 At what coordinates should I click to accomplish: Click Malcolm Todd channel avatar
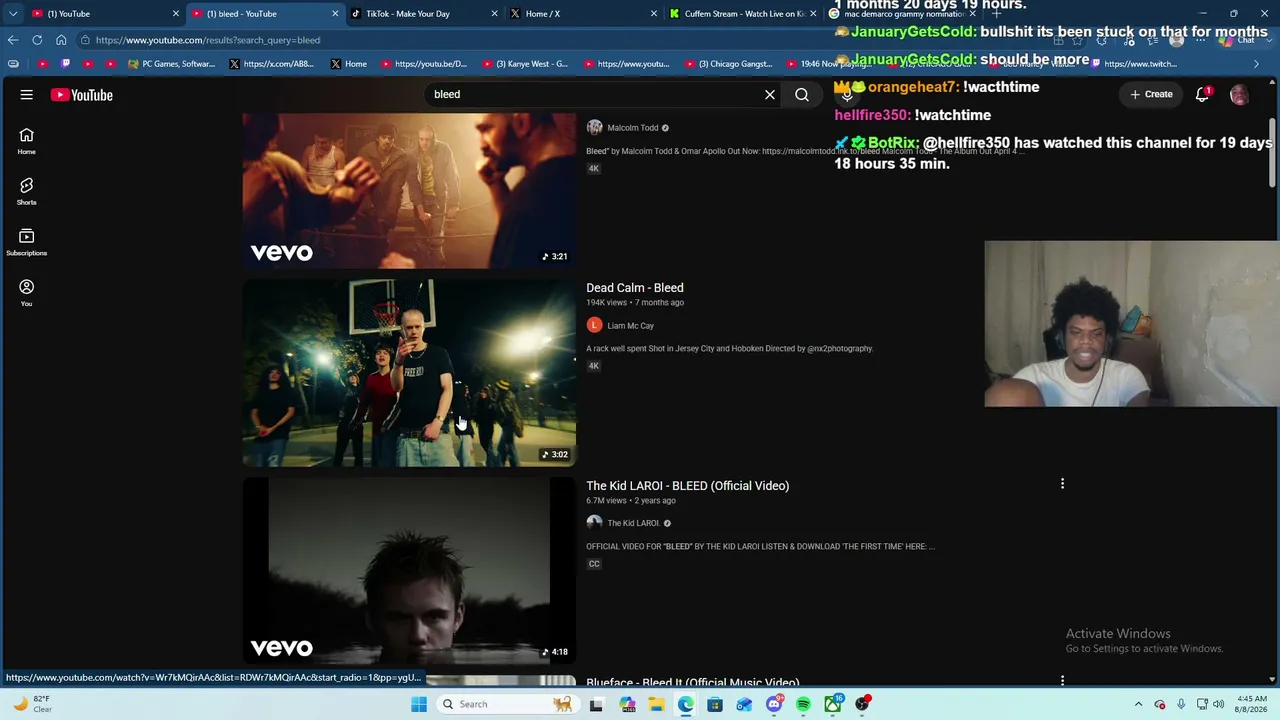(594, 128)
